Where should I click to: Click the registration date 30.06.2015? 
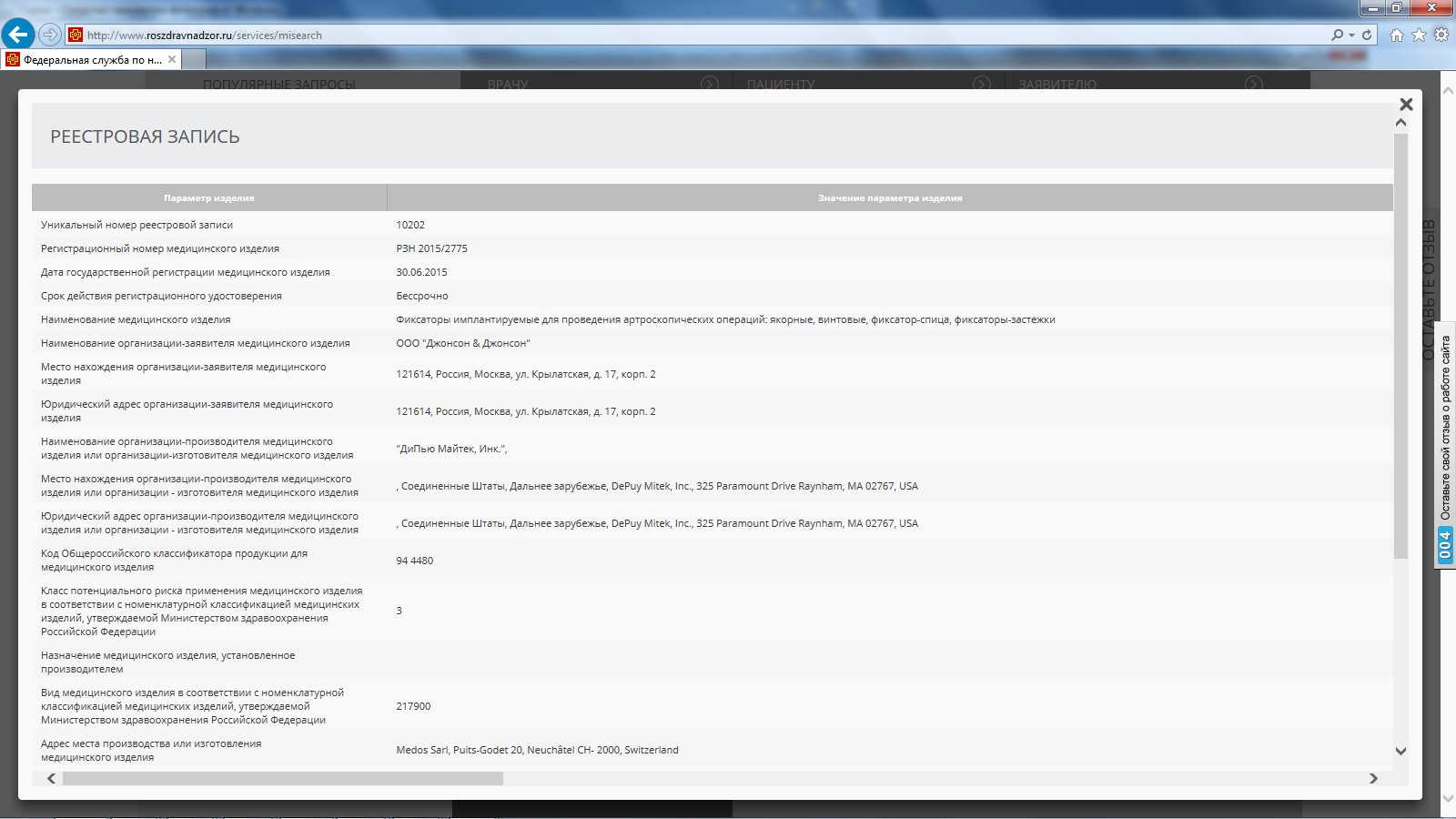tap(421, 272)
